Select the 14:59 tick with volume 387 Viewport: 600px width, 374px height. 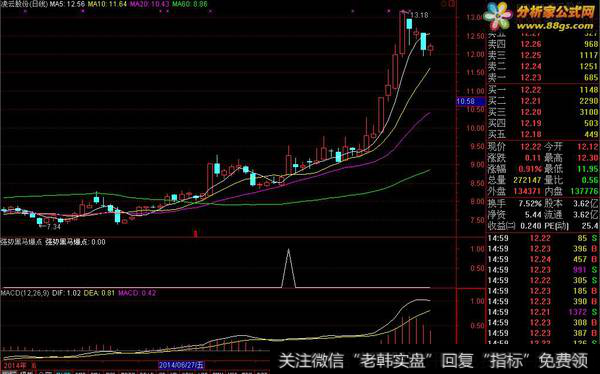[543, 333]
